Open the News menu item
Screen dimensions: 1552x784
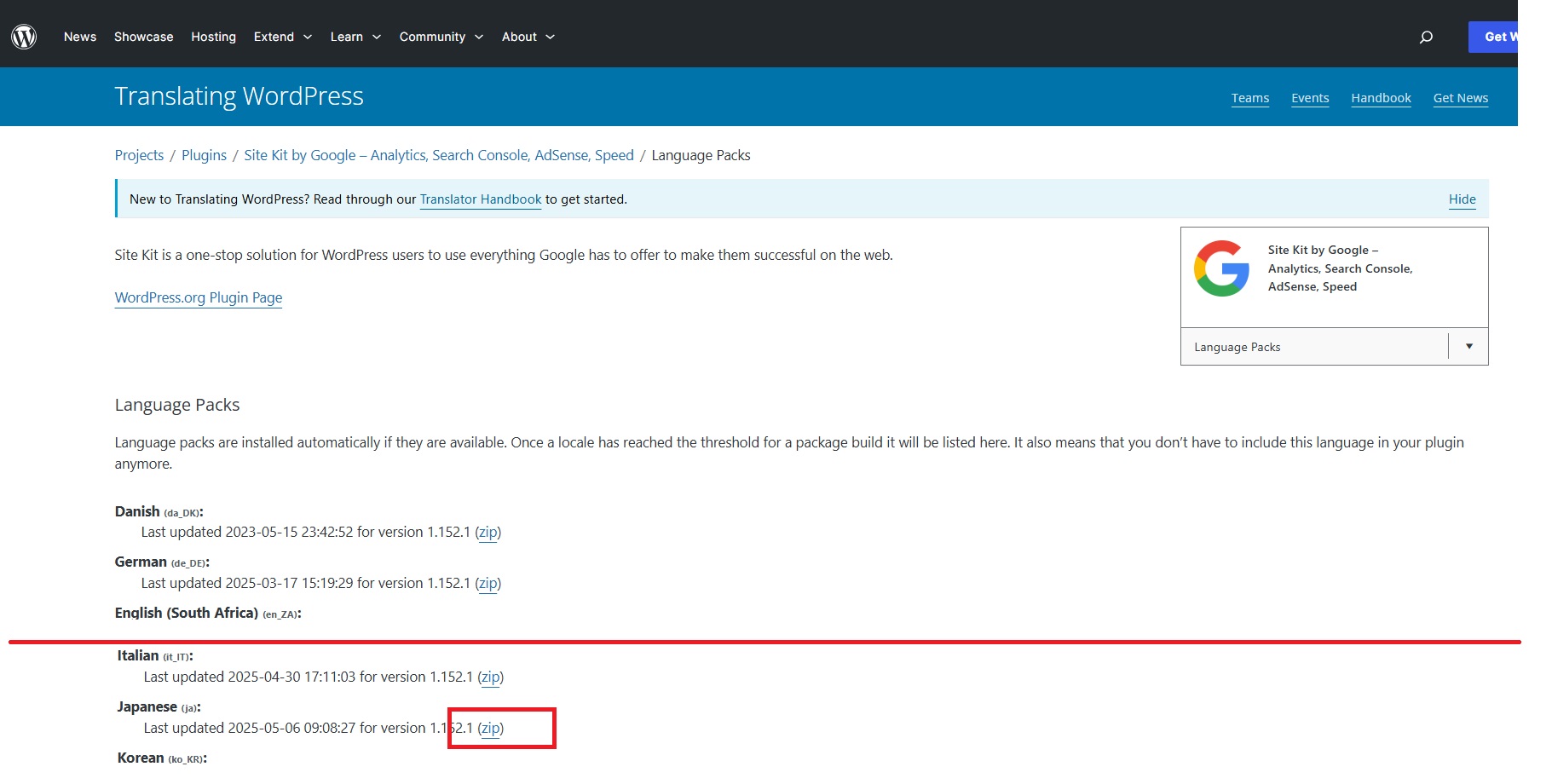(x=80, y=37)
